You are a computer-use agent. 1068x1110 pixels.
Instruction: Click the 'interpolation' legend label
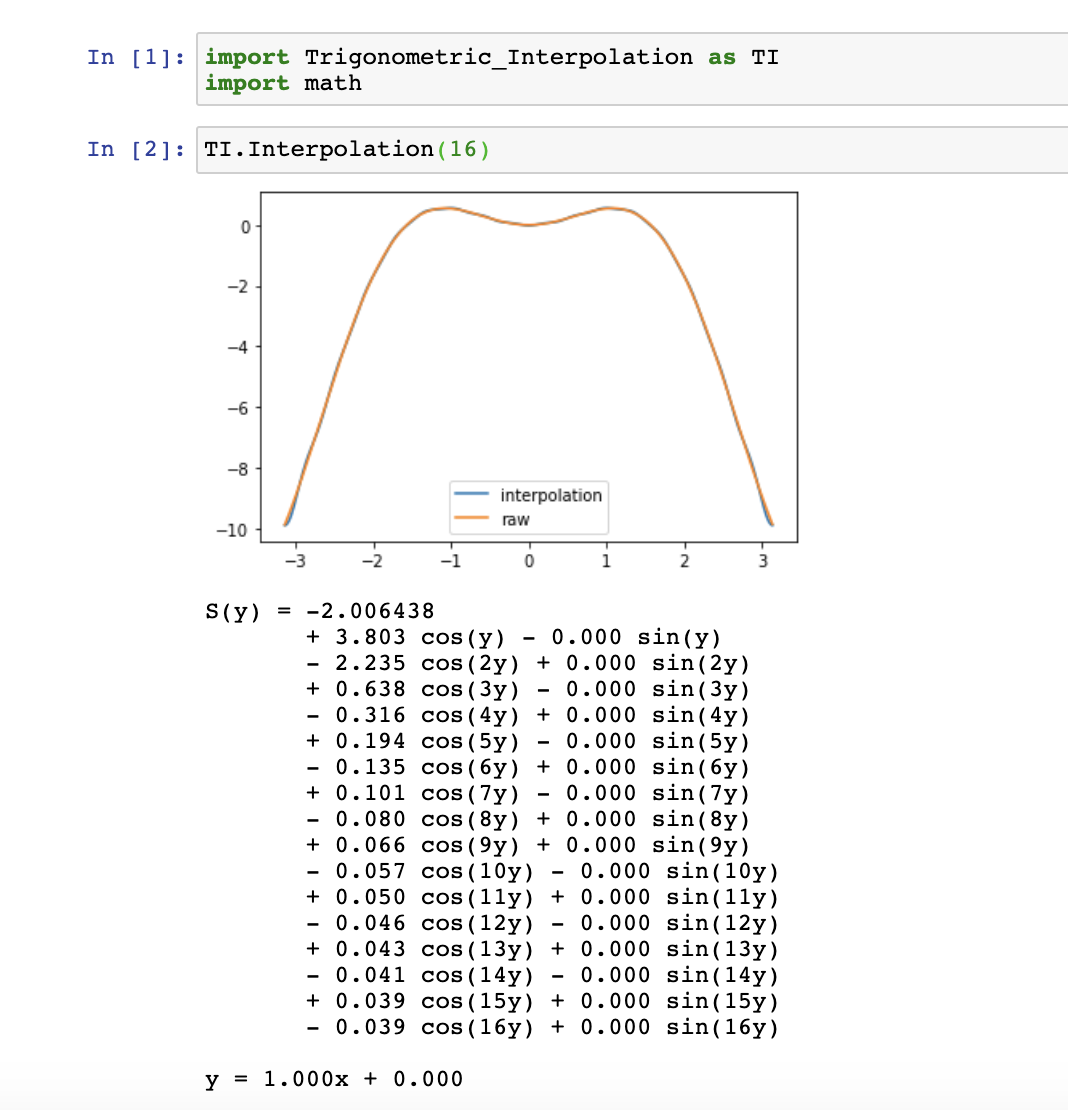pos(551,495)
